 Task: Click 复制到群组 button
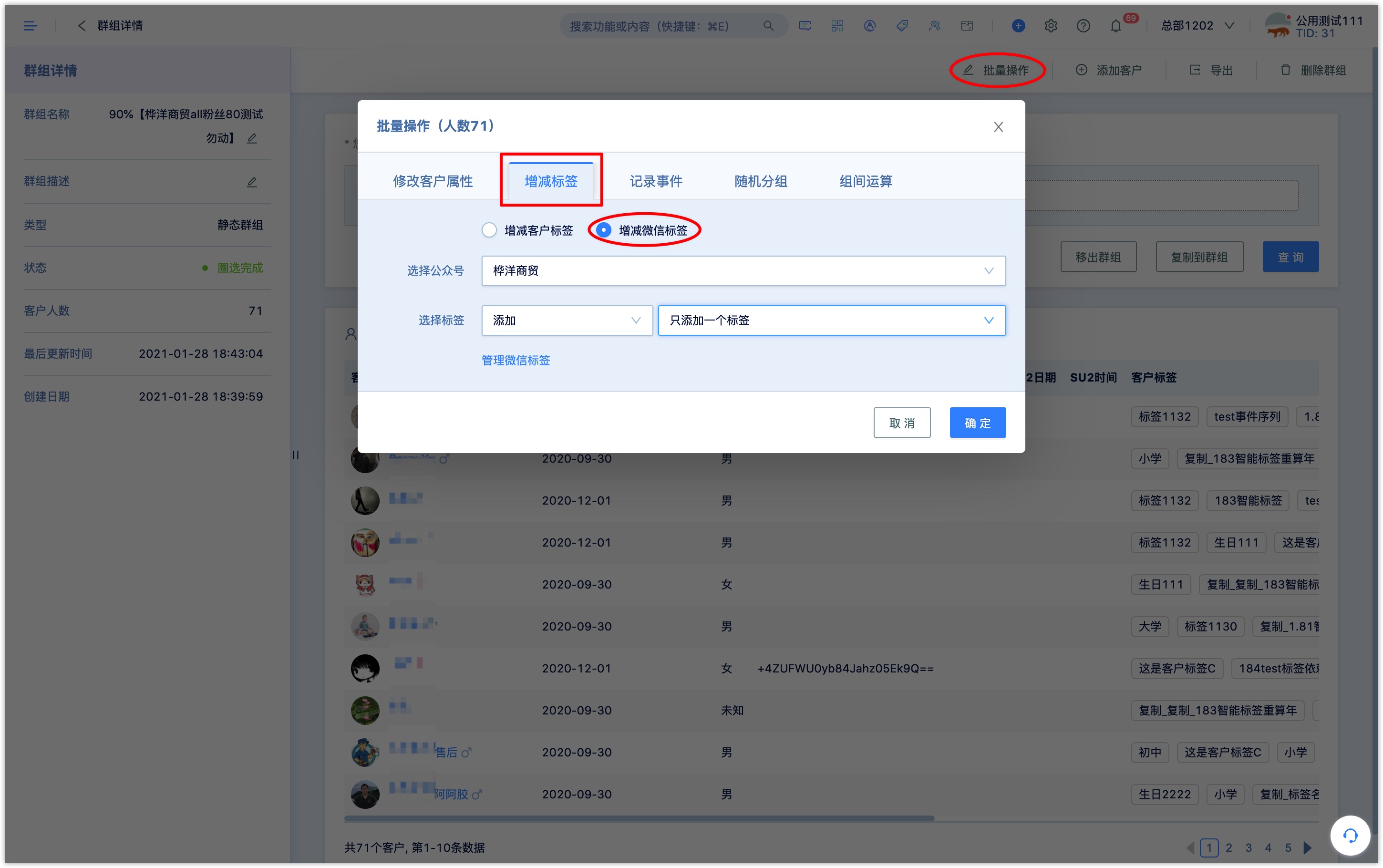[x=1199, y=257]
